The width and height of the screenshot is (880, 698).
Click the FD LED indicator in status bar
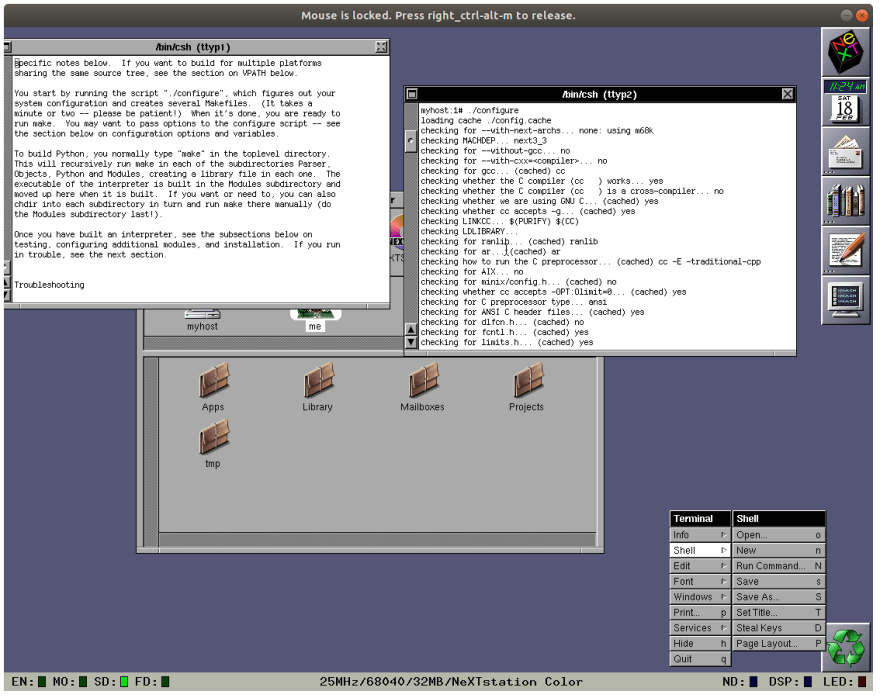click(165, 682)
